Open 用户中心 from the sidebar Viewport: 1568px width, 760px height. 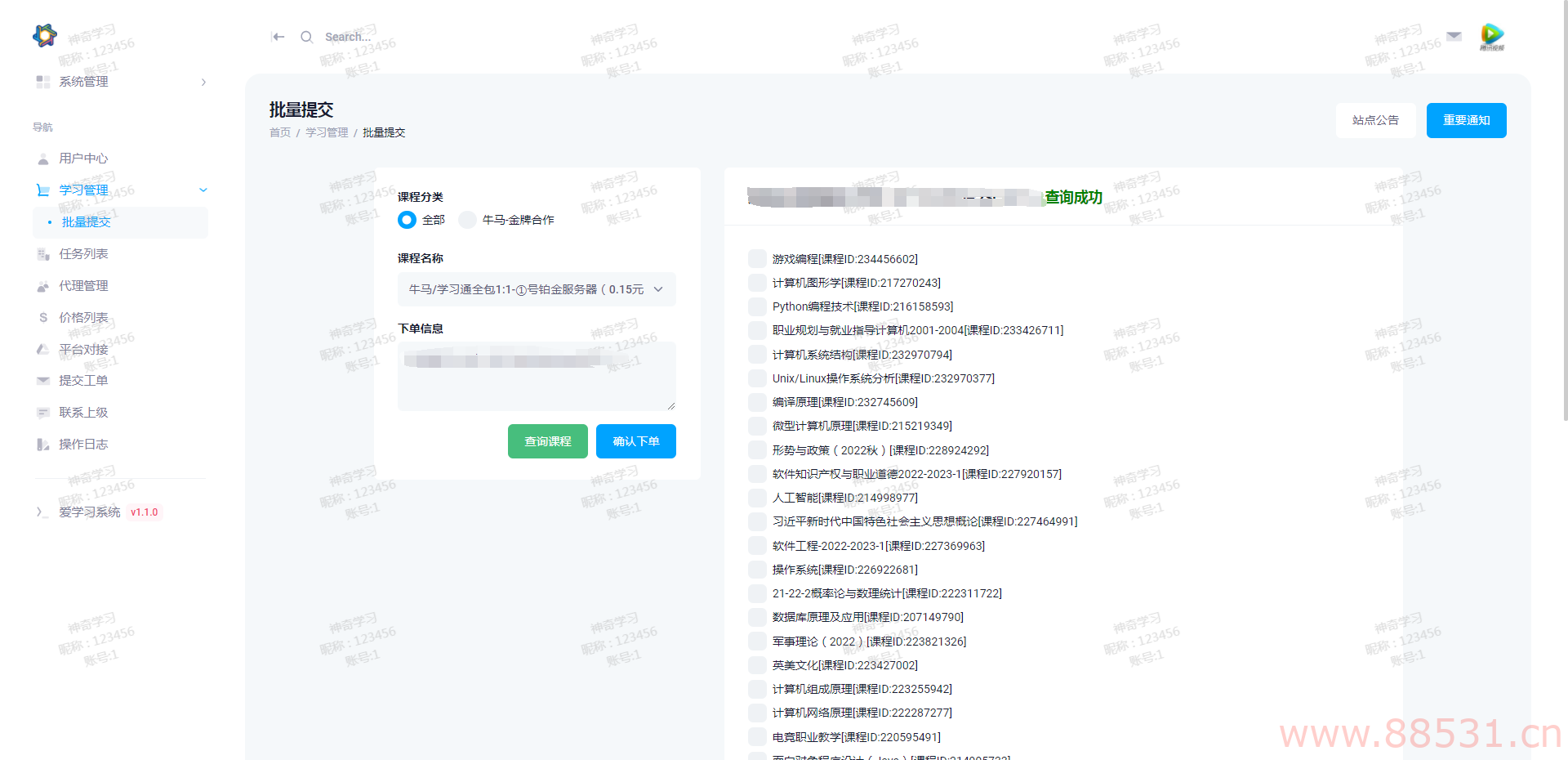coord(82,159)
